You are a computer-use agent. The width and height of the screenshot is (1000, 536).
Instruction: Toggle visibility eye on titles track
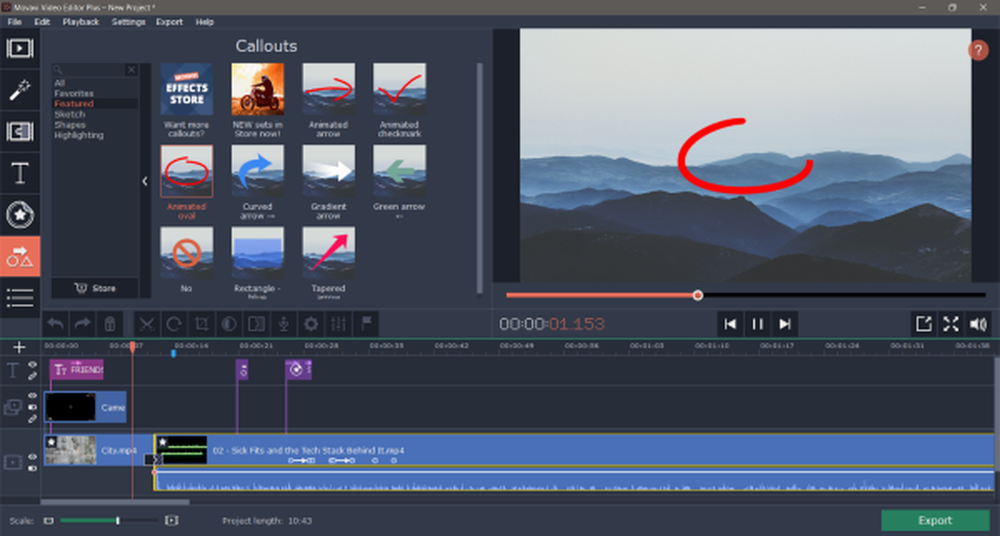tap(32, 365)
